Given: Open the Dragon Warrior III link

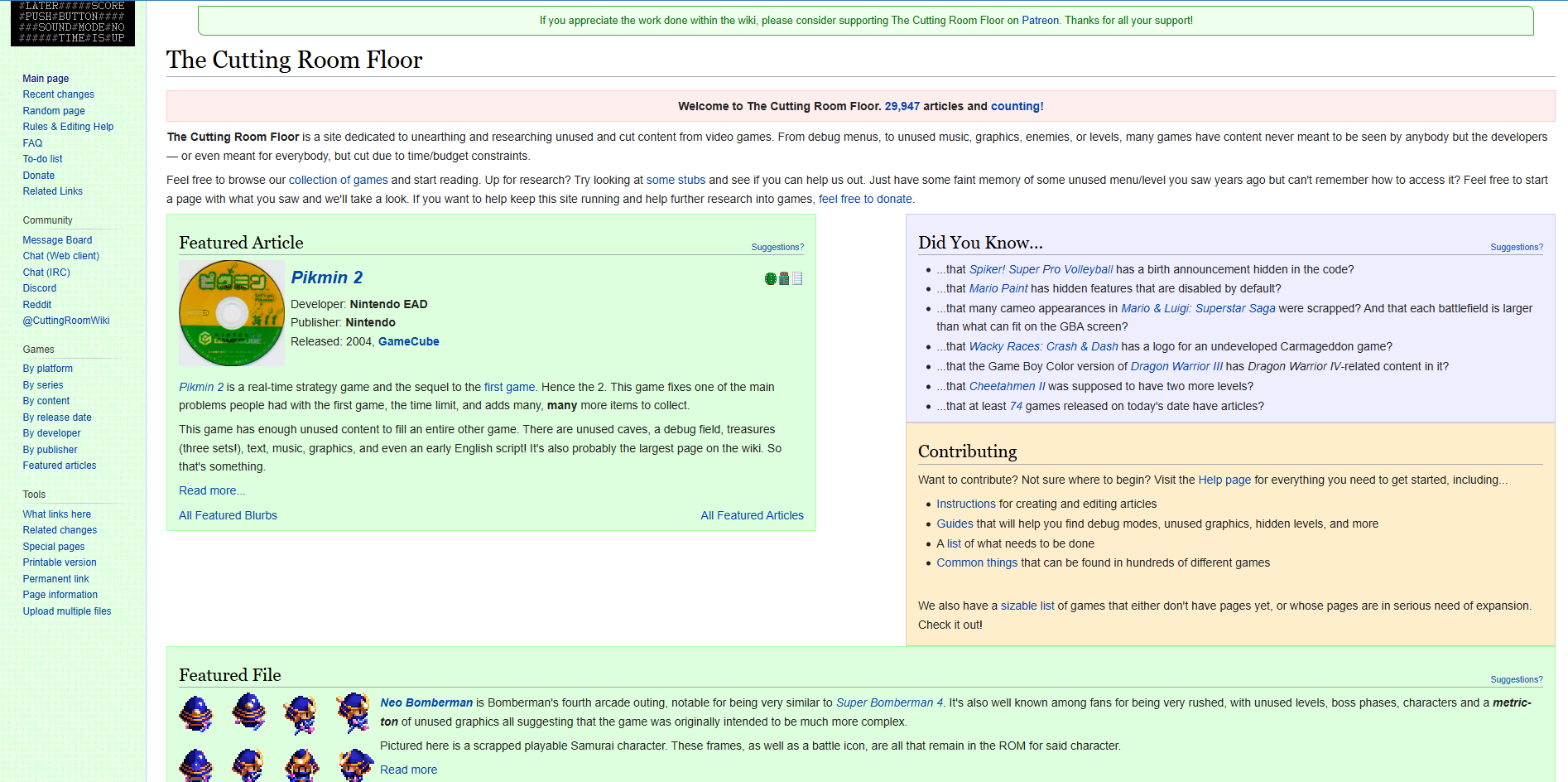Looking at the screenshot, I should pyautogui.click(x=1176, y=366).
